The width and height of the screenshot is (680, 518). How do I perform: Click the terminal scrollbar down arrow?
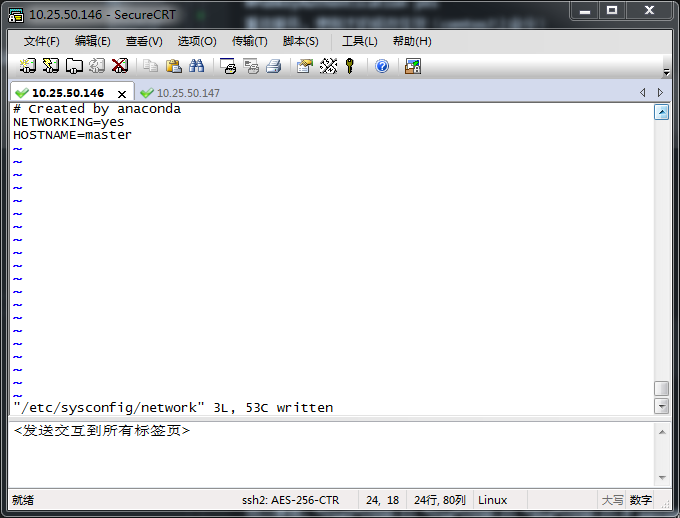pyautogui.click(x=661, y=406)
